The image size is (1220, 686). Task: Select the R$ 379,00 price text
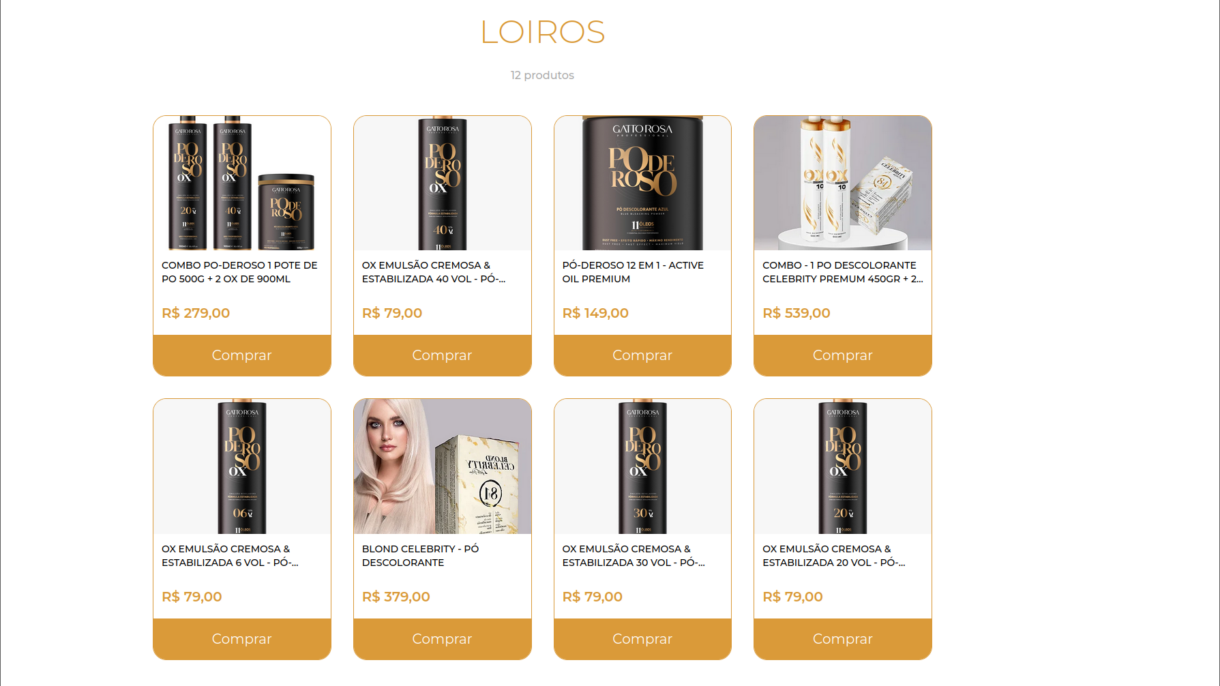tap(396, 597)
